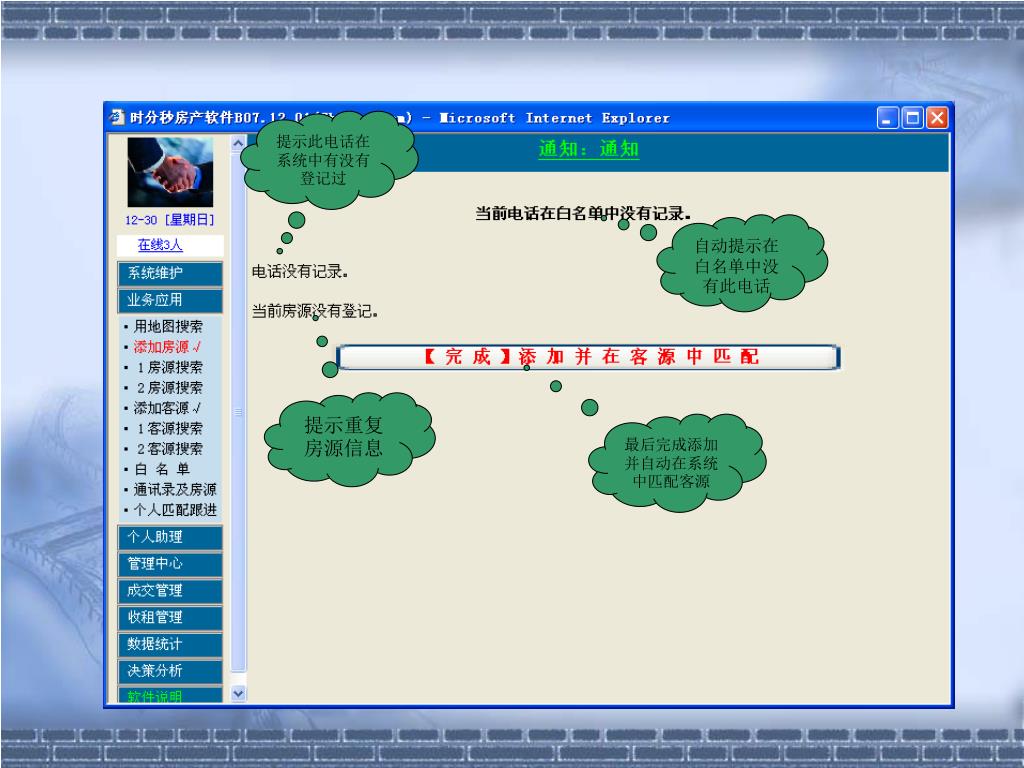
Task: Click the date text 12-30 [星期日]
Action: (170, 220)
